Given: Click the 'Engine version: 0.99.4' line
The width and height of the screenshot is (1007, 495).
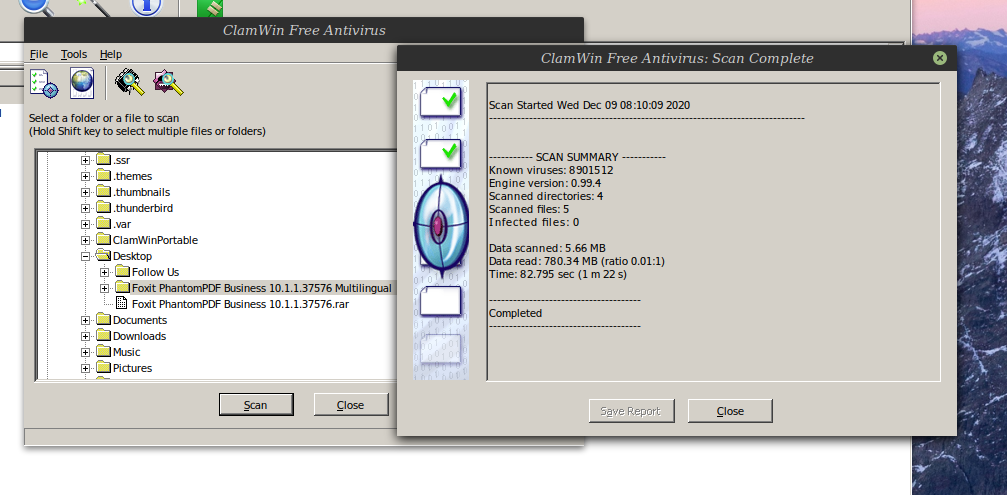Looking at the screenshot, I should tap(545, 183).
